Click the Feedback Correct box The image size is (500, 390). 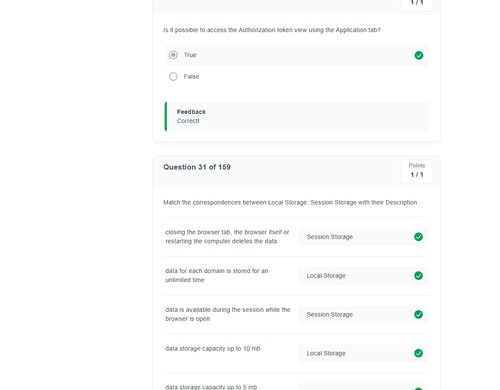(x=296, y=116)
